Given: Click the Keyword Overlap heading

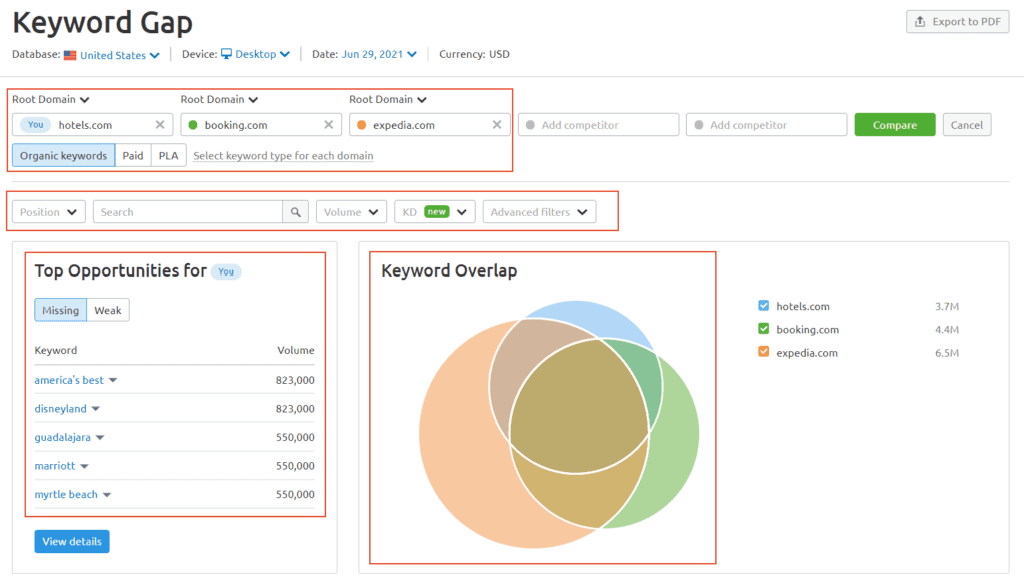Looking at the screenshot, I should click(x=449, y=271).
